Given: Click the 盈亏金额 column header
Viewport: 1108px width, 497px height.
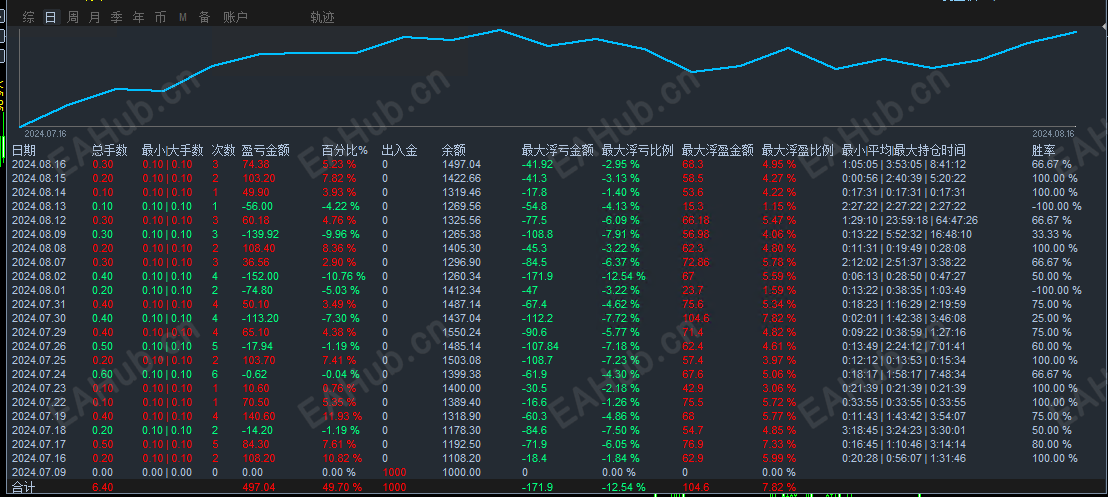Looking at the screenshot, I should point(266,151).
